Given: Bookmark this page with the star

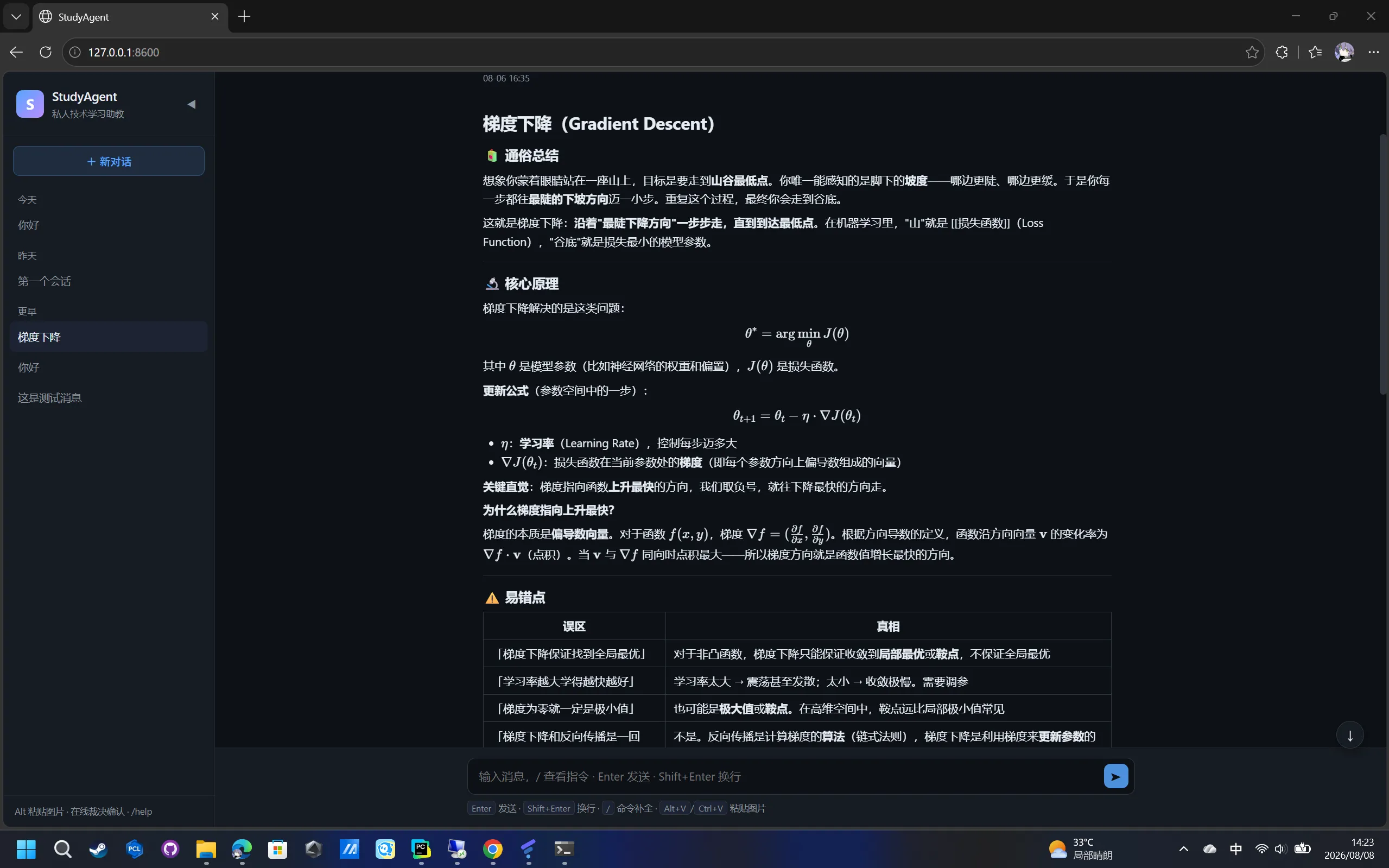Looking at the screenshot, I should pos(1252,52).
